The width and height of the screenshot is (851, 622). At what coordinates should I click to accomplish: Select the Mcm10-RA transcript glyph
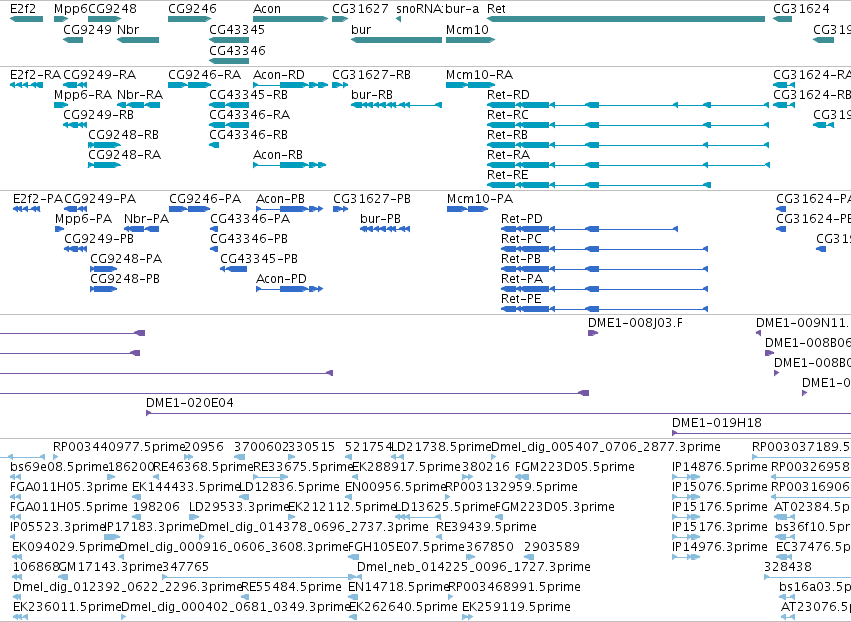[x=470, y=85]
